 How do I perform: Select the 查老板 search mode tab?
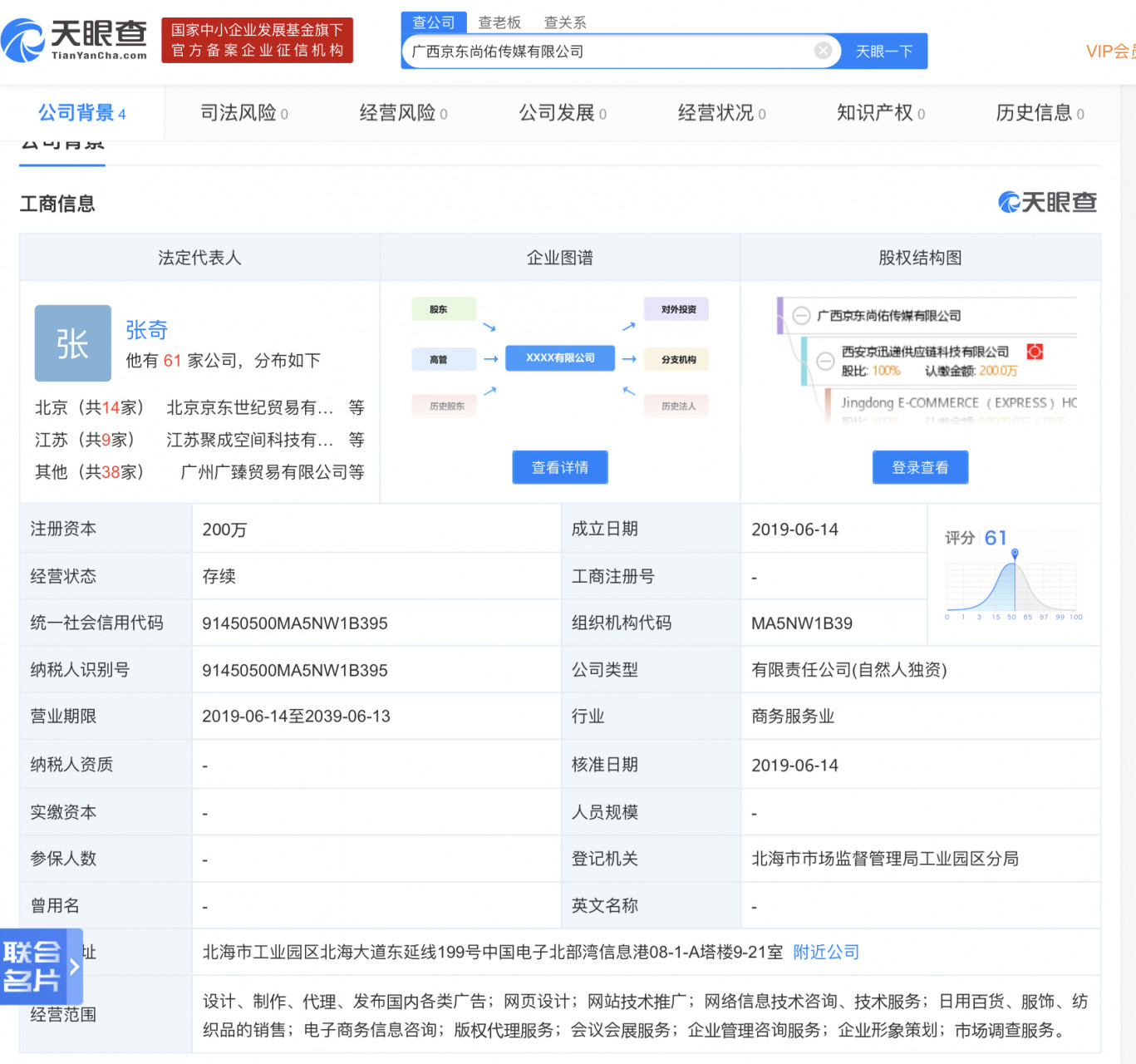(499, 22)
